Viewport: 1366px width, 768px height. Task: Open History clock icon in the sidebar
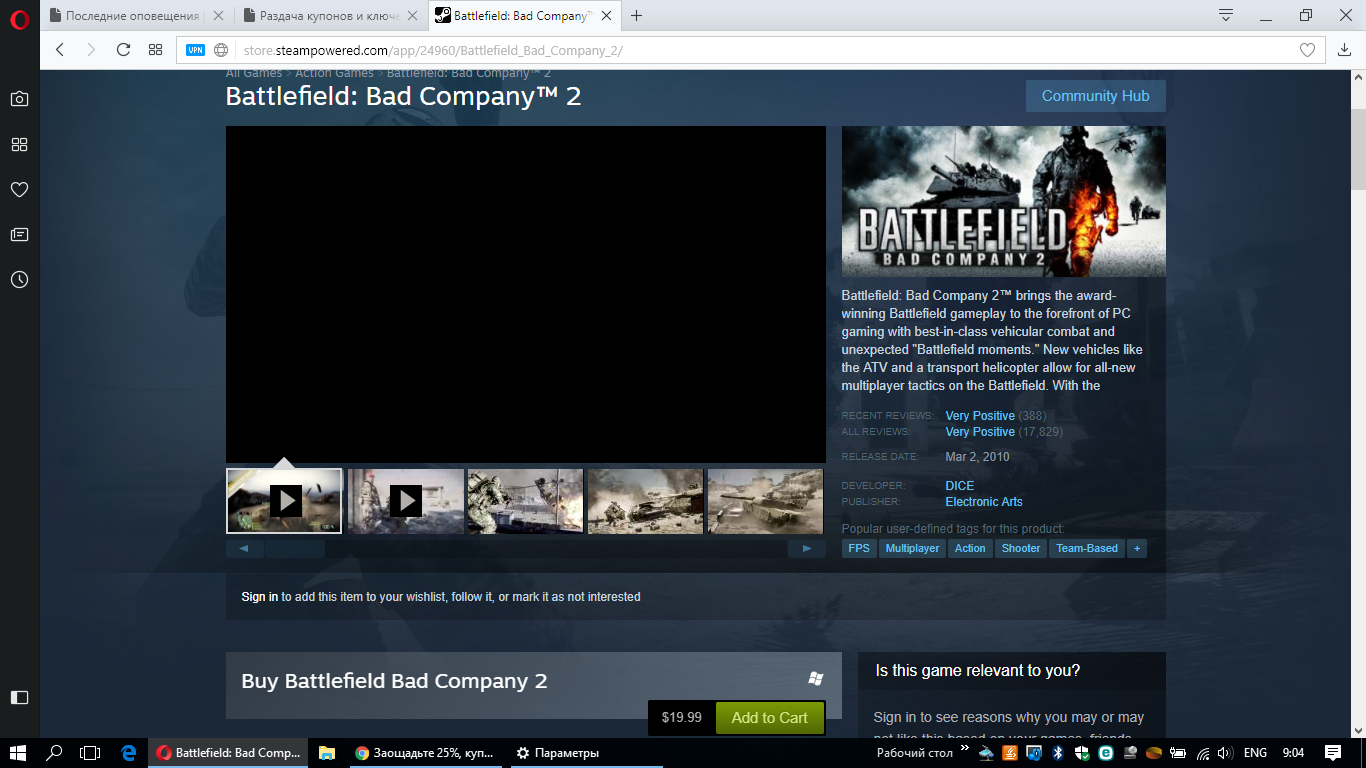(19, 280)
